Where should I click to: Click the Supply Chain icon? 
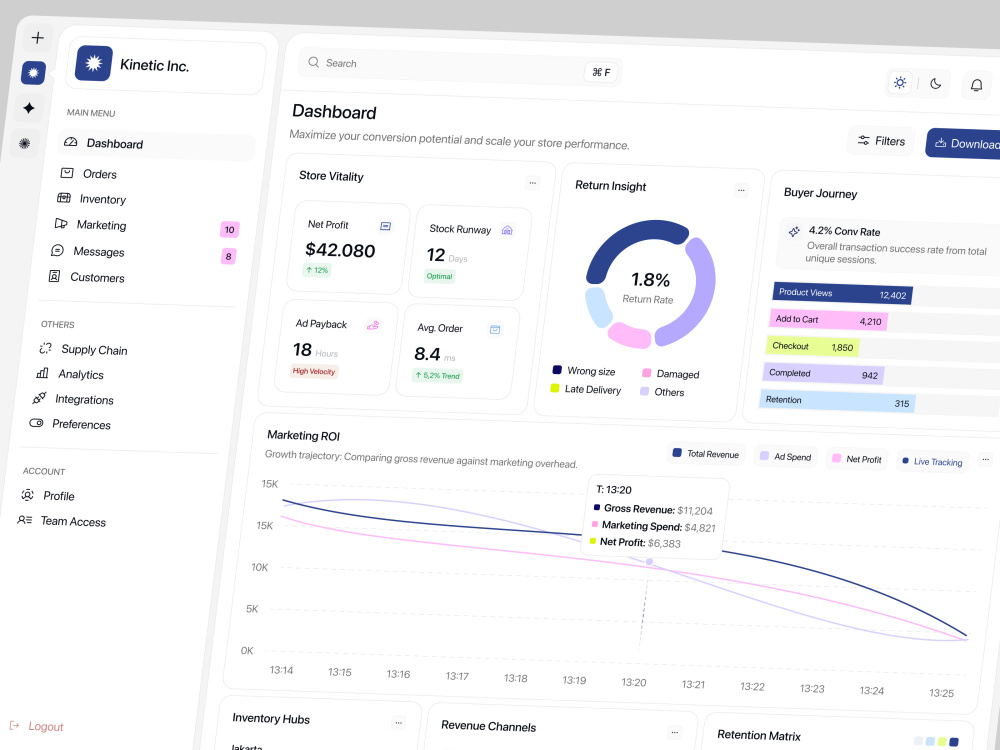click(45, 348)
